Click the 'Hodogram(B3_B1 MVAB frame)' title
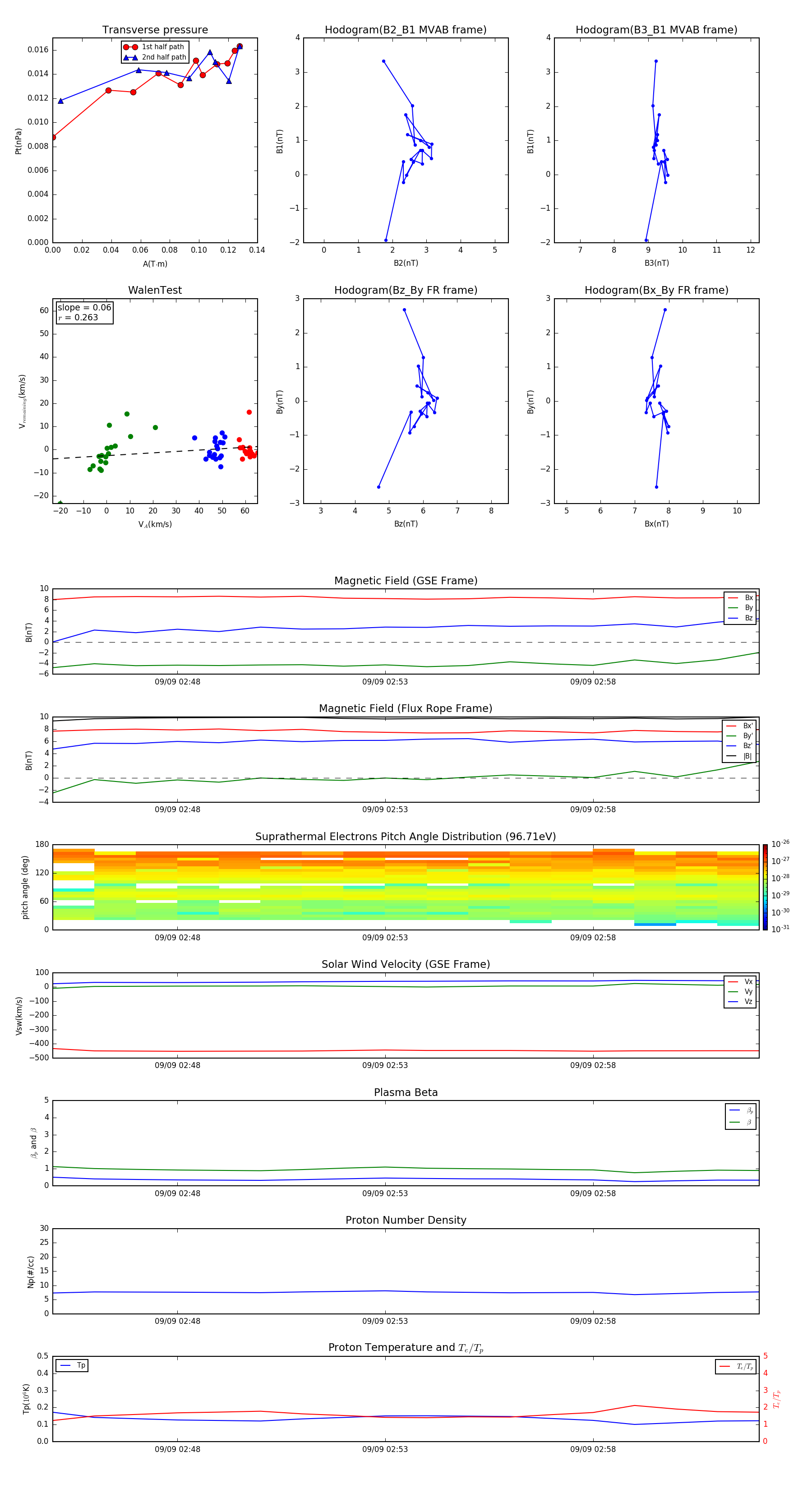812x1489 pixels. tap(656, 30)
